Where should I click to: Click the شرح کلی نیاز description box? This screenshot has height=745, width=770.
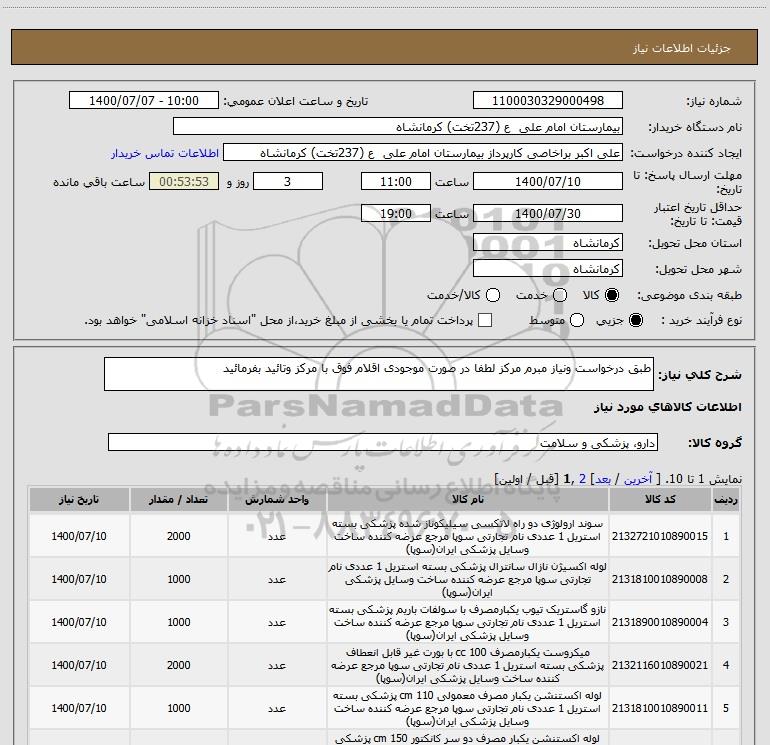pos(379,374)
